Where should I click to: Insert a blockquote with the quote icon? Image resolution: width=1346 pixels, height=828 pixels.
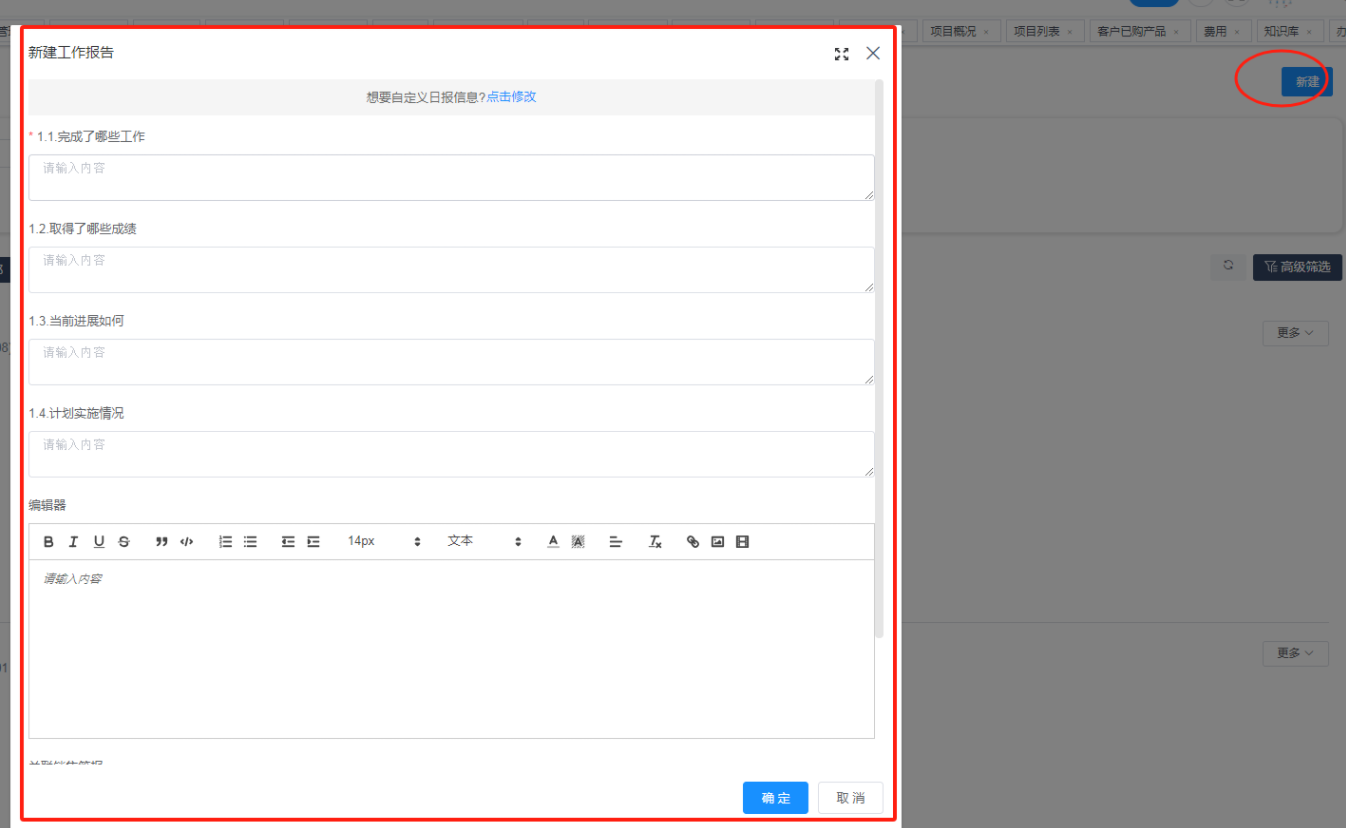click(162, 542)
